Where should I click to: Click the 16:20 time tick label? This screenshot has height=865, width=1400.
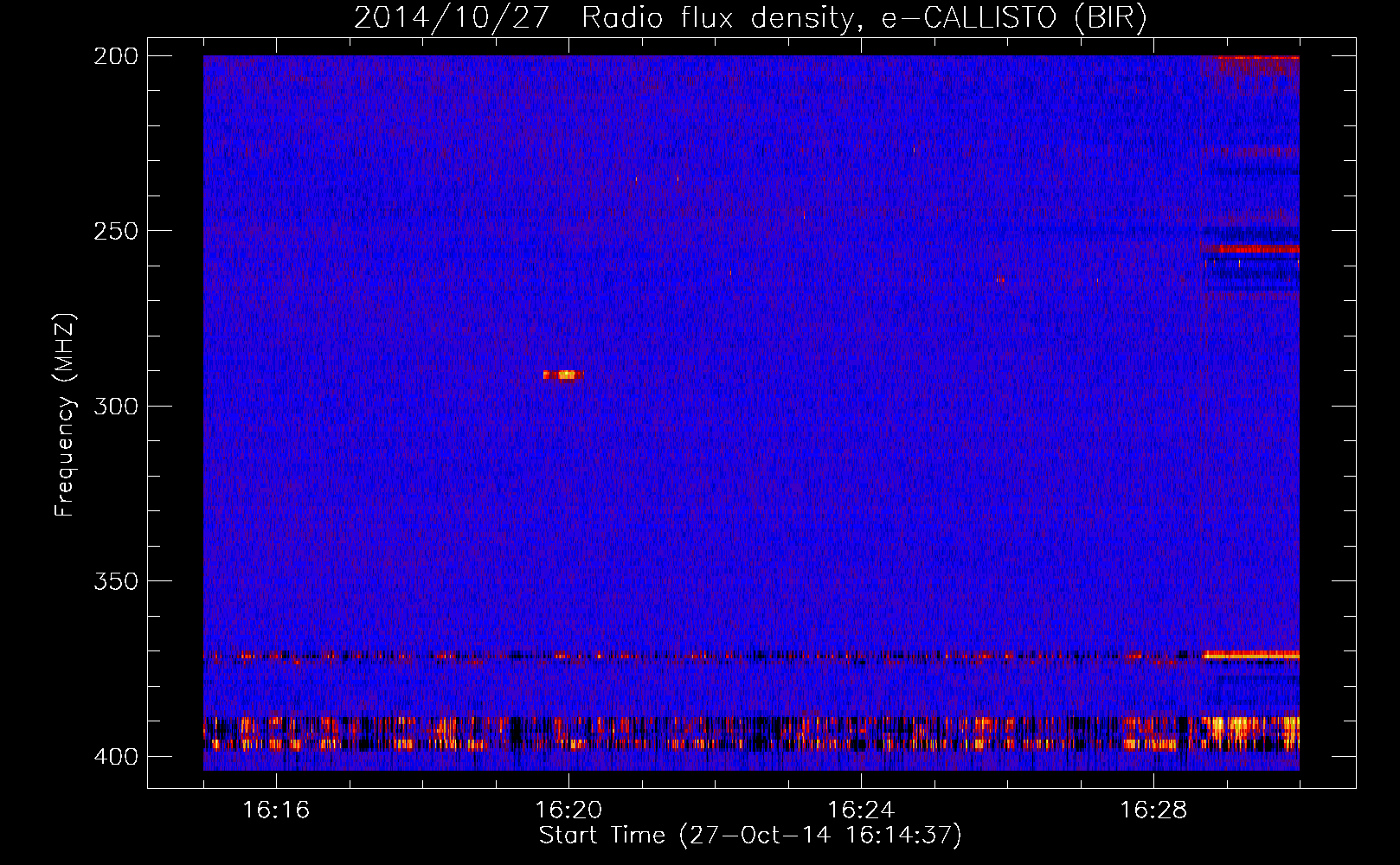(x=568, y=811)
